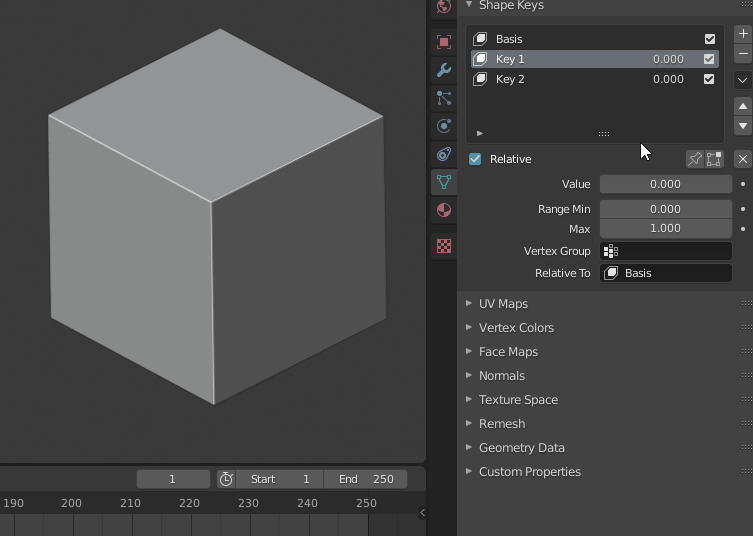
Task: Click the Vertex Group selection field
Action: (666, 251)
